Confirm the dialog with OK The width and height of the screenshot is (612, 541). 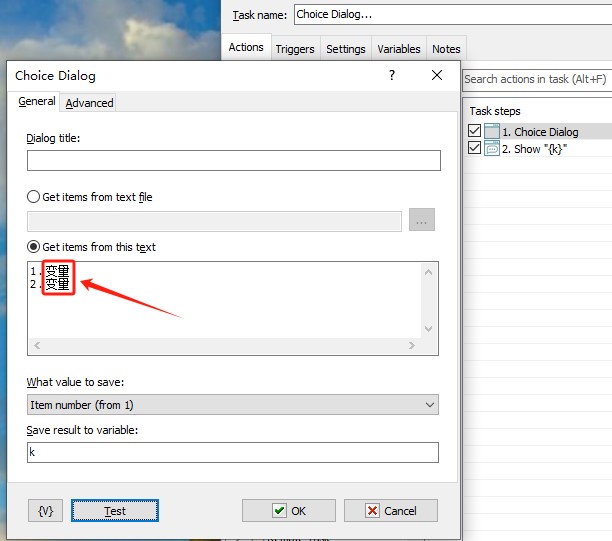pyautogui.click(x=288, y=511)
